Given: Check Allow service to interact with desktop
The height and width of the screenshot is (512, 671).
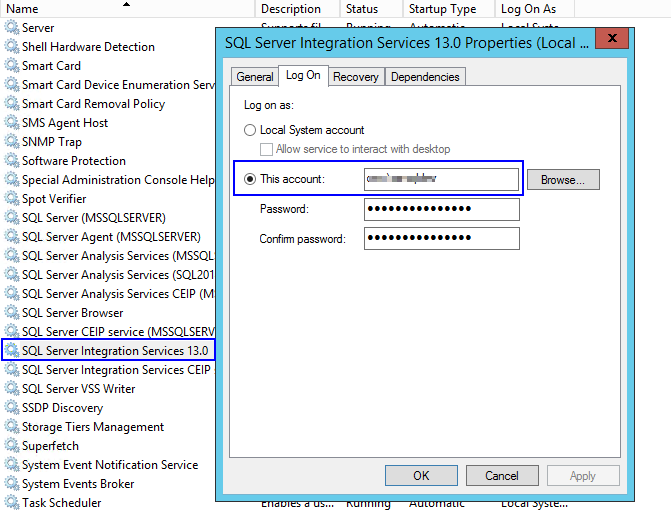Looking at the screenshot, I should pos(266,149).
